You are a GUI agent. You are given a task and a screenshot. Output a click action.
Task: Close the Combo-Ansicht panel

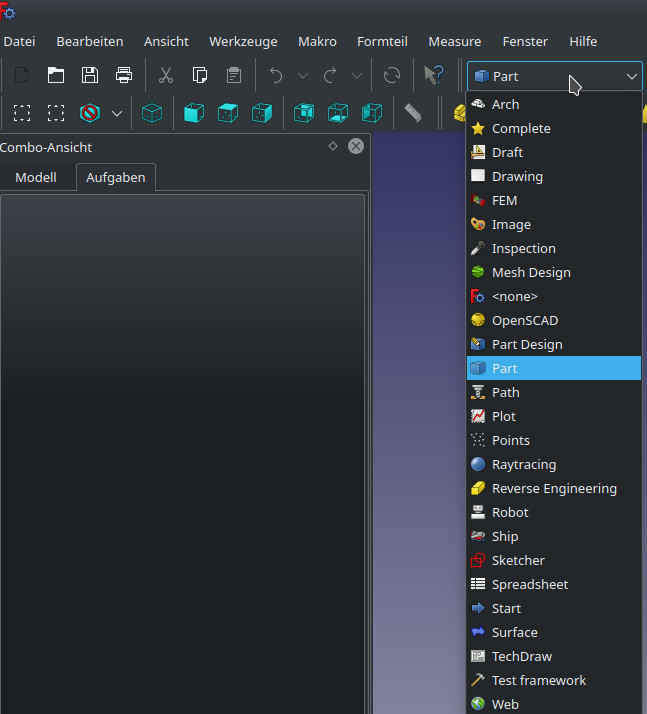coord(355,146)
